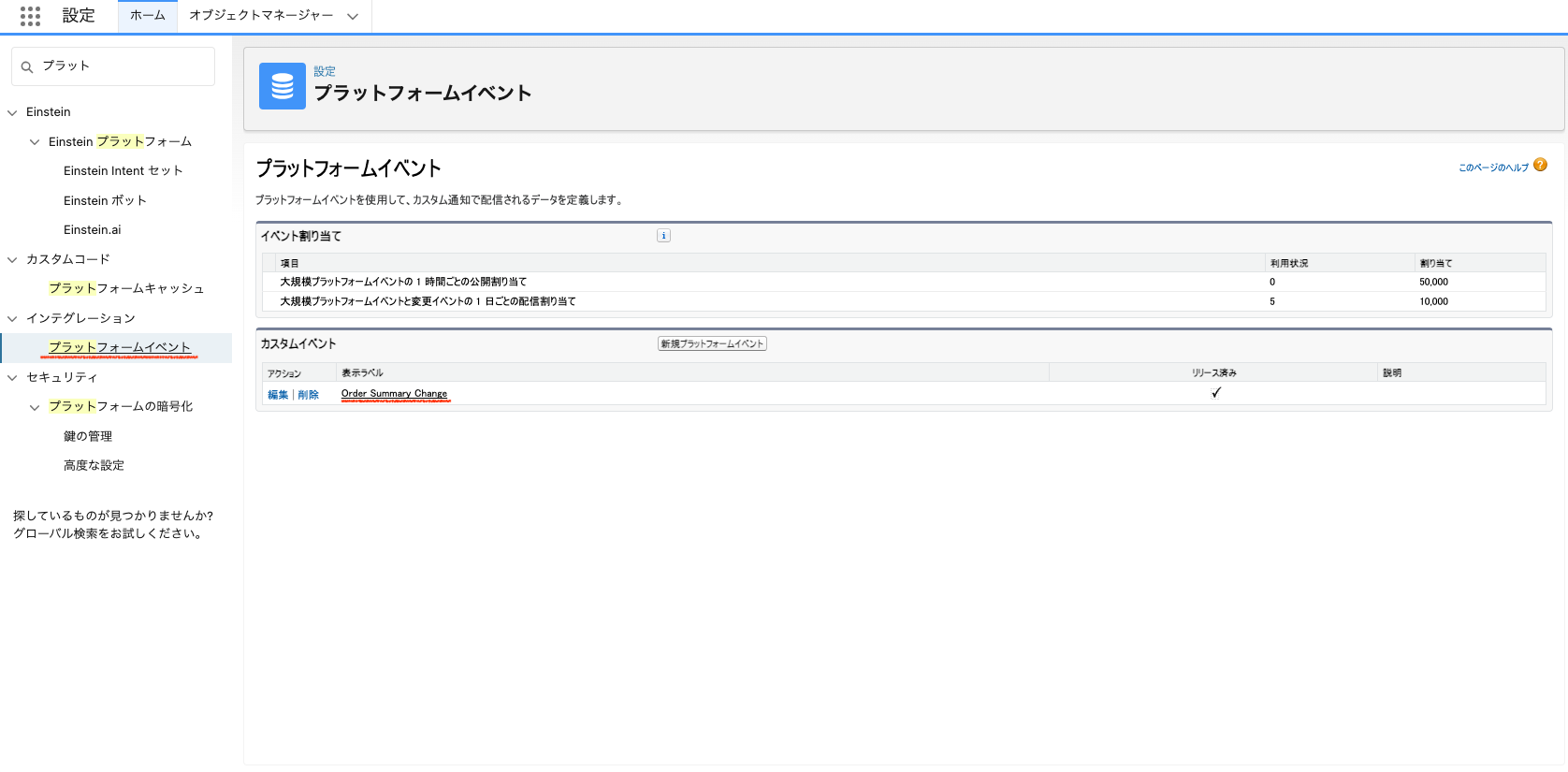This screenshot has width=1568, height=772.
Task: Select プラットフォームイベント in sidebar
Action: point(120,347)
